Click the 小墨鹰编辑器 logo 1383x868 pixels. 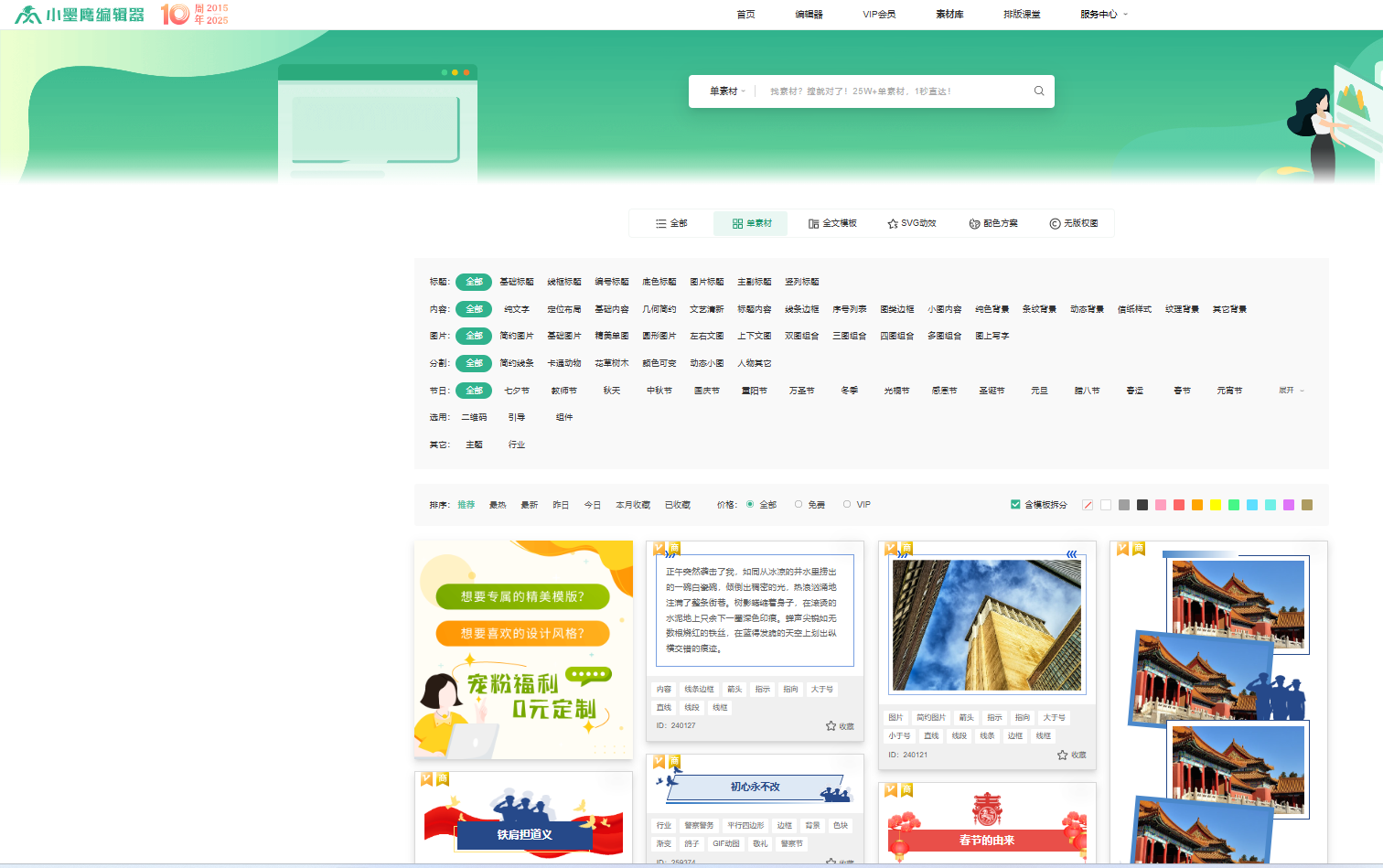80,15
